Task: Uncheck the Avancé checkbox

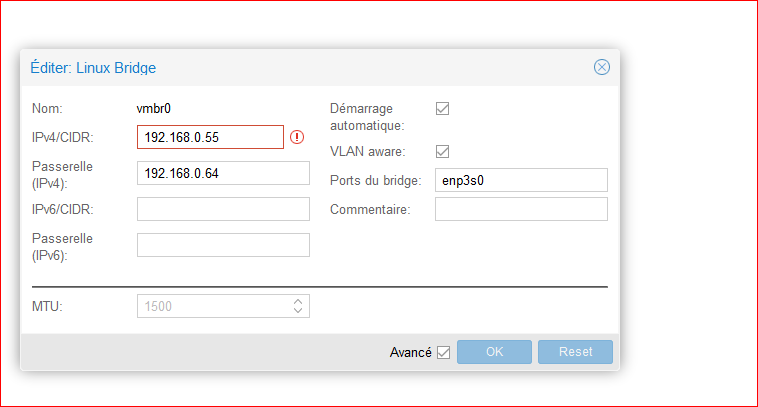Action: click(x=444, y=352)
